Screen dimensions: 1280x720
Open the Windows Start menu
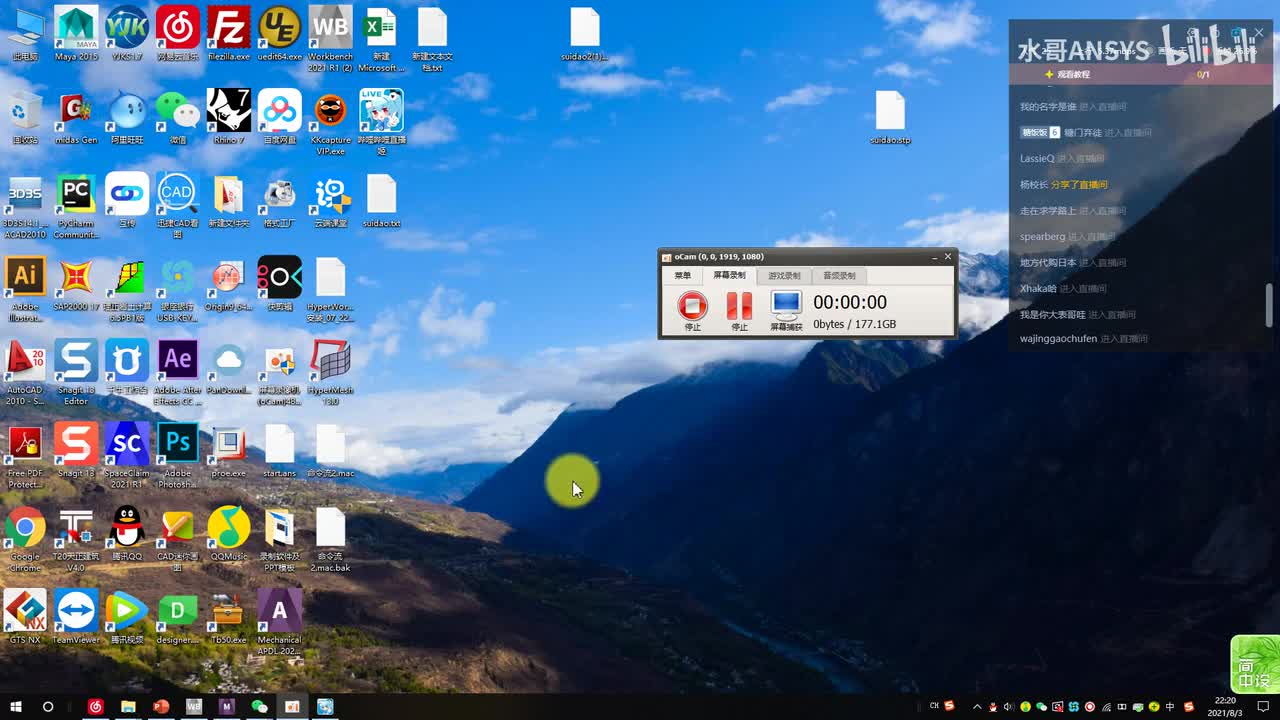[x=16, y=707]
